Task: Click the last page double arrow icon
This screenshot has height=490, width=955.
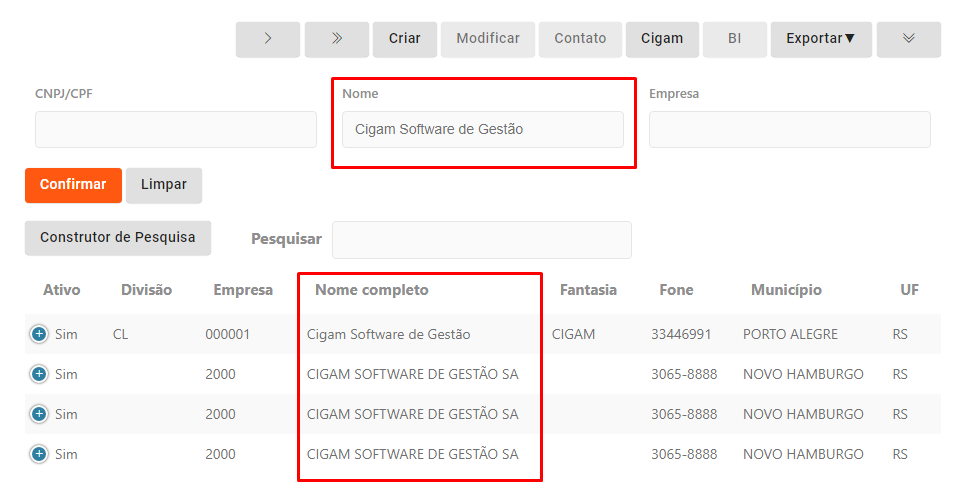Action: (x=337, y=39)
